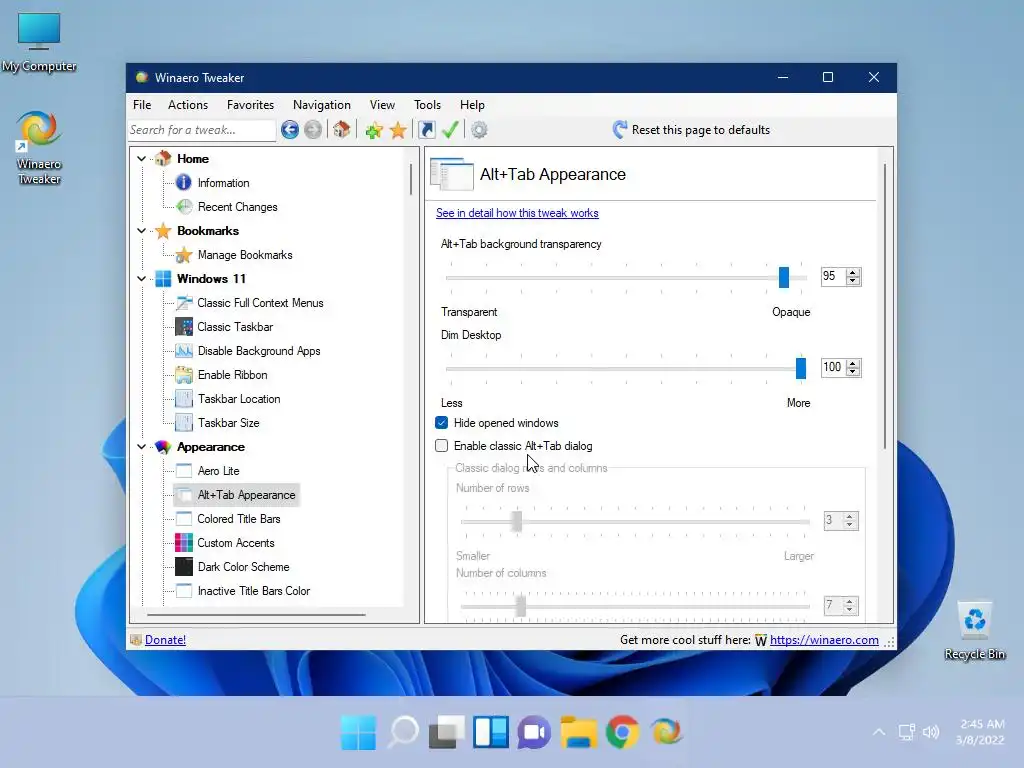Screen dimensions: 1024x768
Task: Click the tree panel horizontal scrollbar
Action: click(256, 615)
